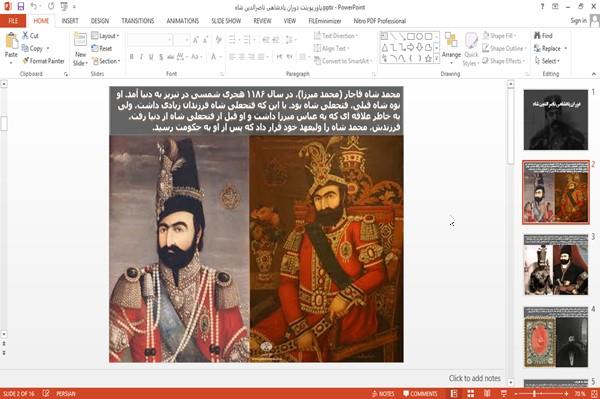
Task: Open Shape Fill options
Action: [x=499, y=36]
